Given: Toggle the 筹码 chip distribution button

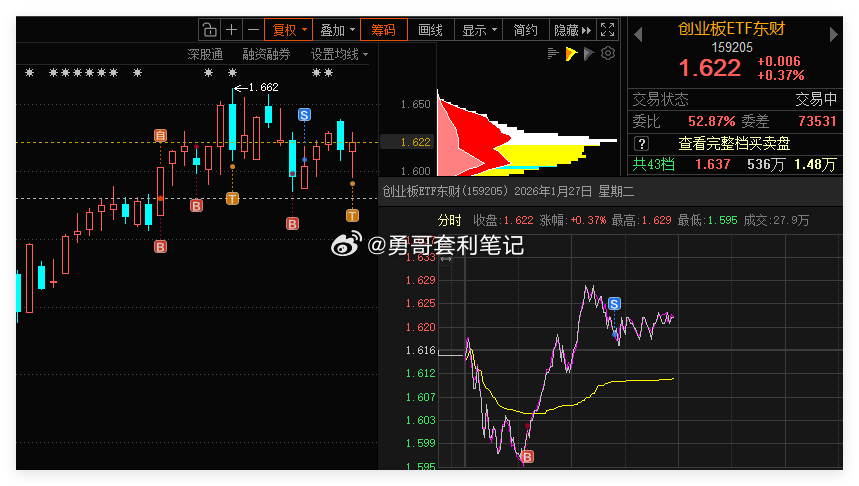Looking at the screenshot, I should coord(383,30).
